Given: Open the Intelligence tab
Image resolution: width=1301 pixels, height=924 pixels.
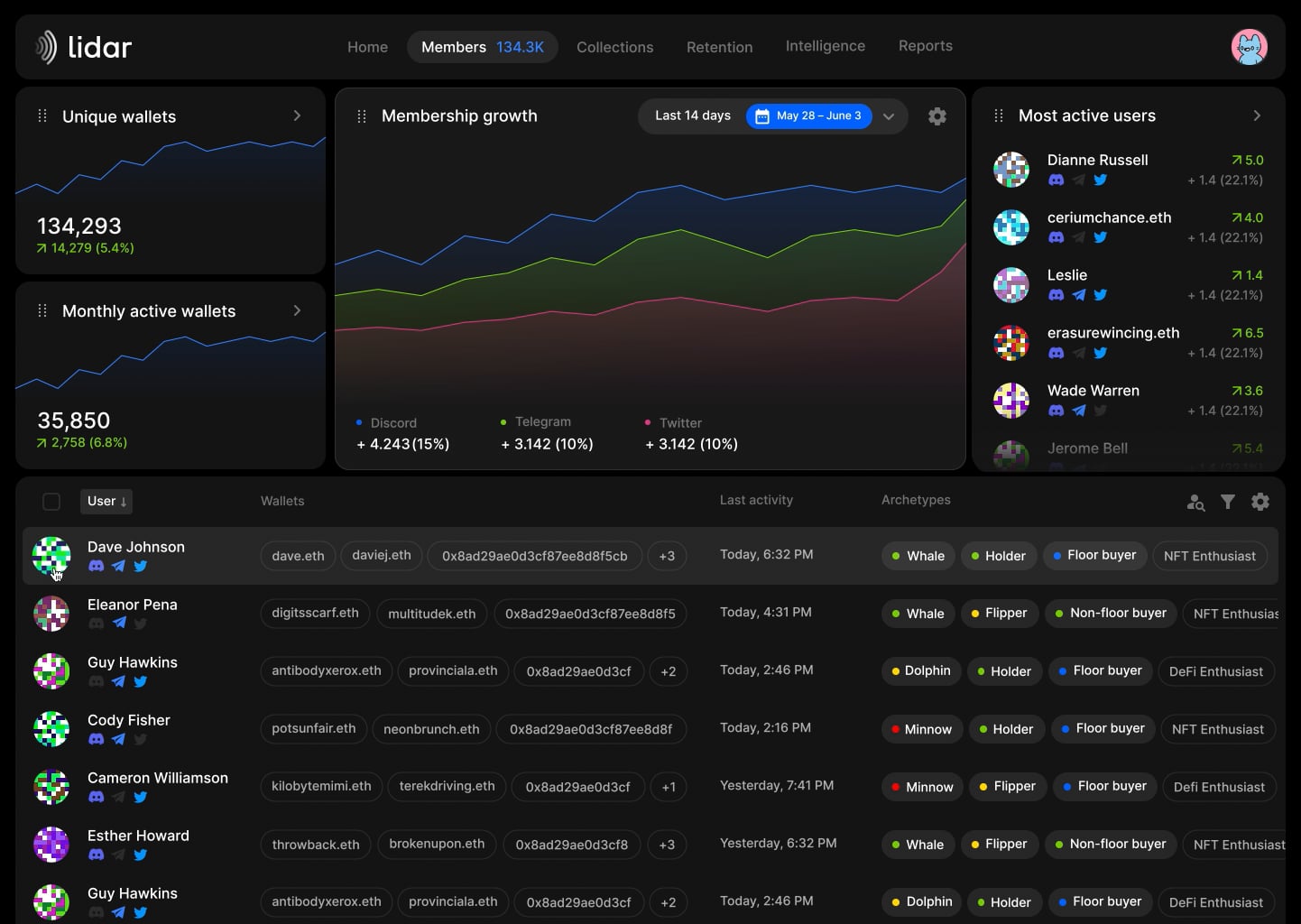Looking at the screenshot, I should point(825,46).
